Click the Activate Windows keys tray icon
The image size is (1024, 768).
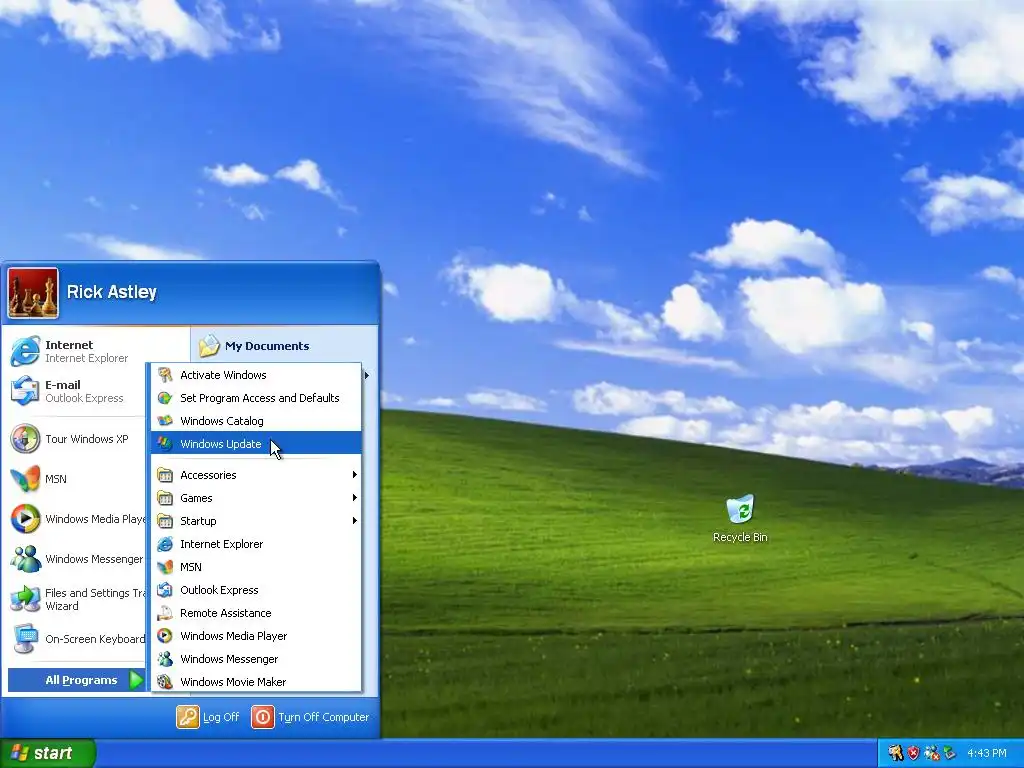[x=895, y=753]
